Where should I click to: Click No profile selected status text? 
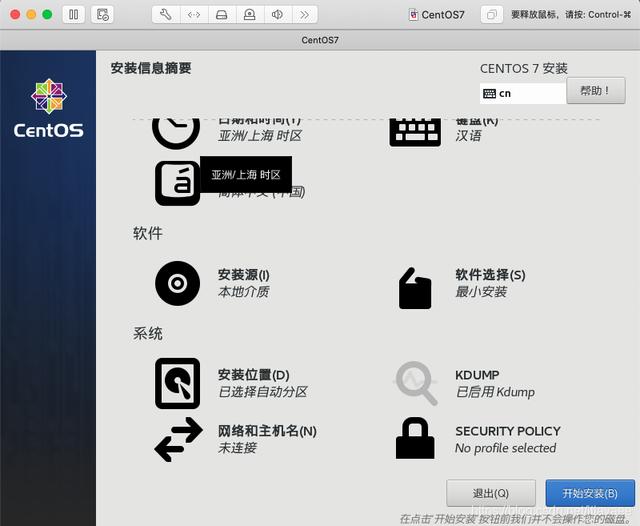pyautogui.click(x=505, y=448)
